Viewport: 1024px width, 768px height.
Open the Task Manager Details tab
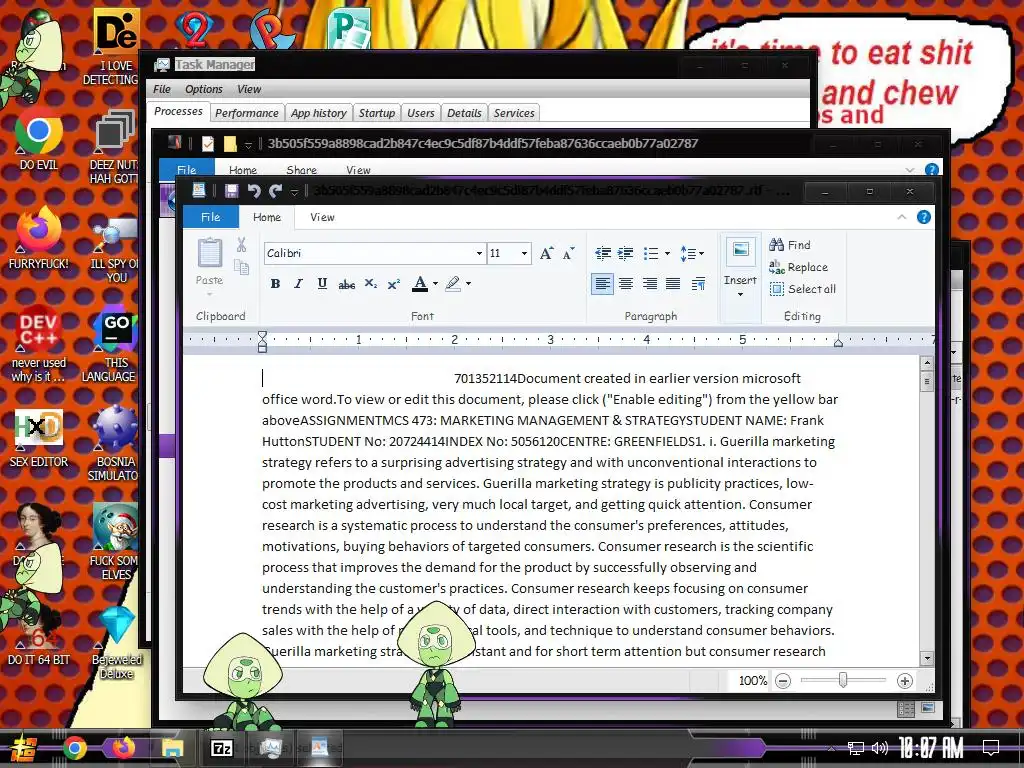pyautogui.click(x=464, y=113)
